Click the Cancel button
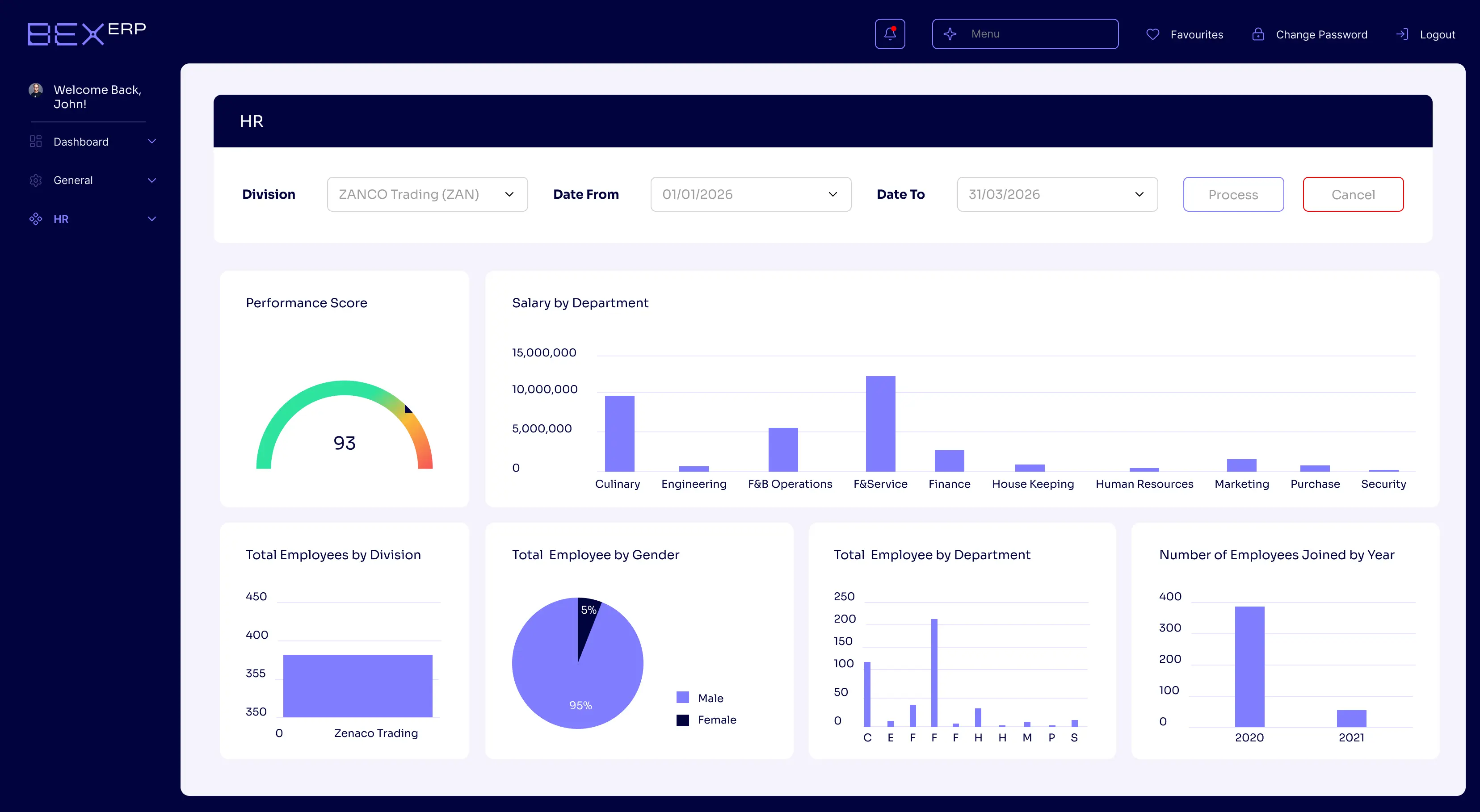The height and width of the screenshot is (812, 1480). (1353, 194)
